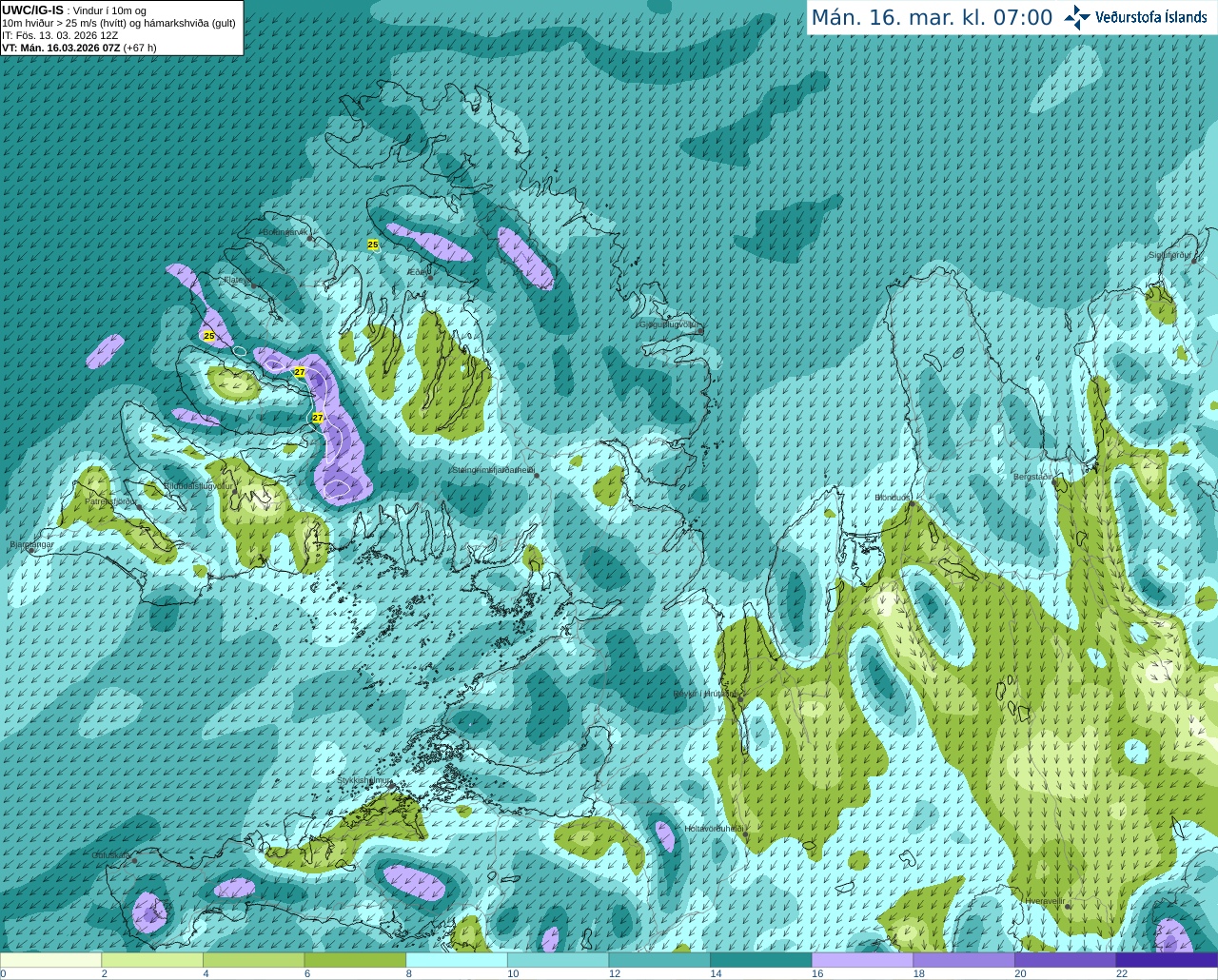Pick the 8–10 m/s pale cyan swatch
The width and height of the screenshot is (1218, 980).
457,960
